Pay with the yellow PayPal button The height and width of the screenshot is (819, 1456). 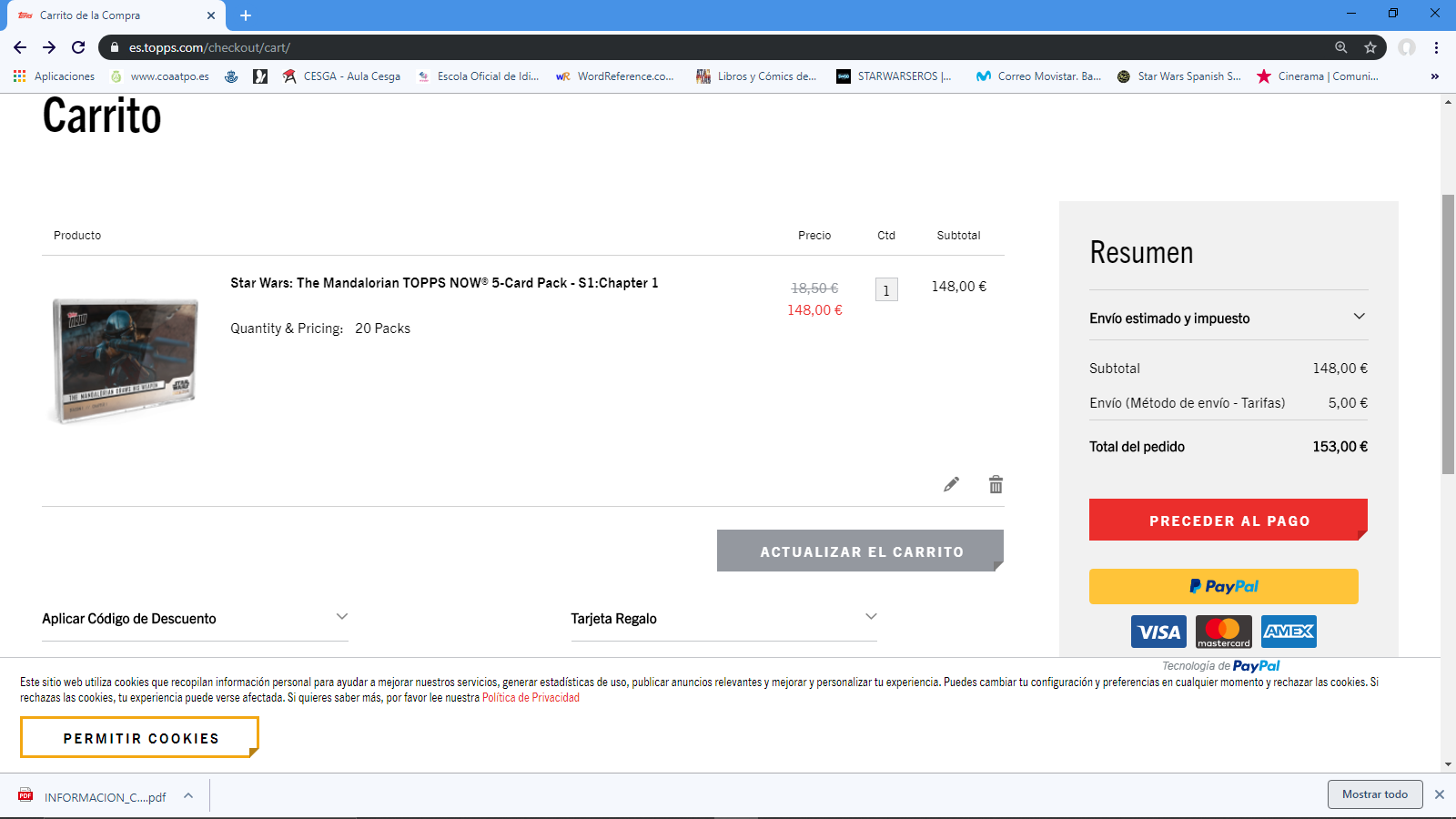coord(1224,586)
